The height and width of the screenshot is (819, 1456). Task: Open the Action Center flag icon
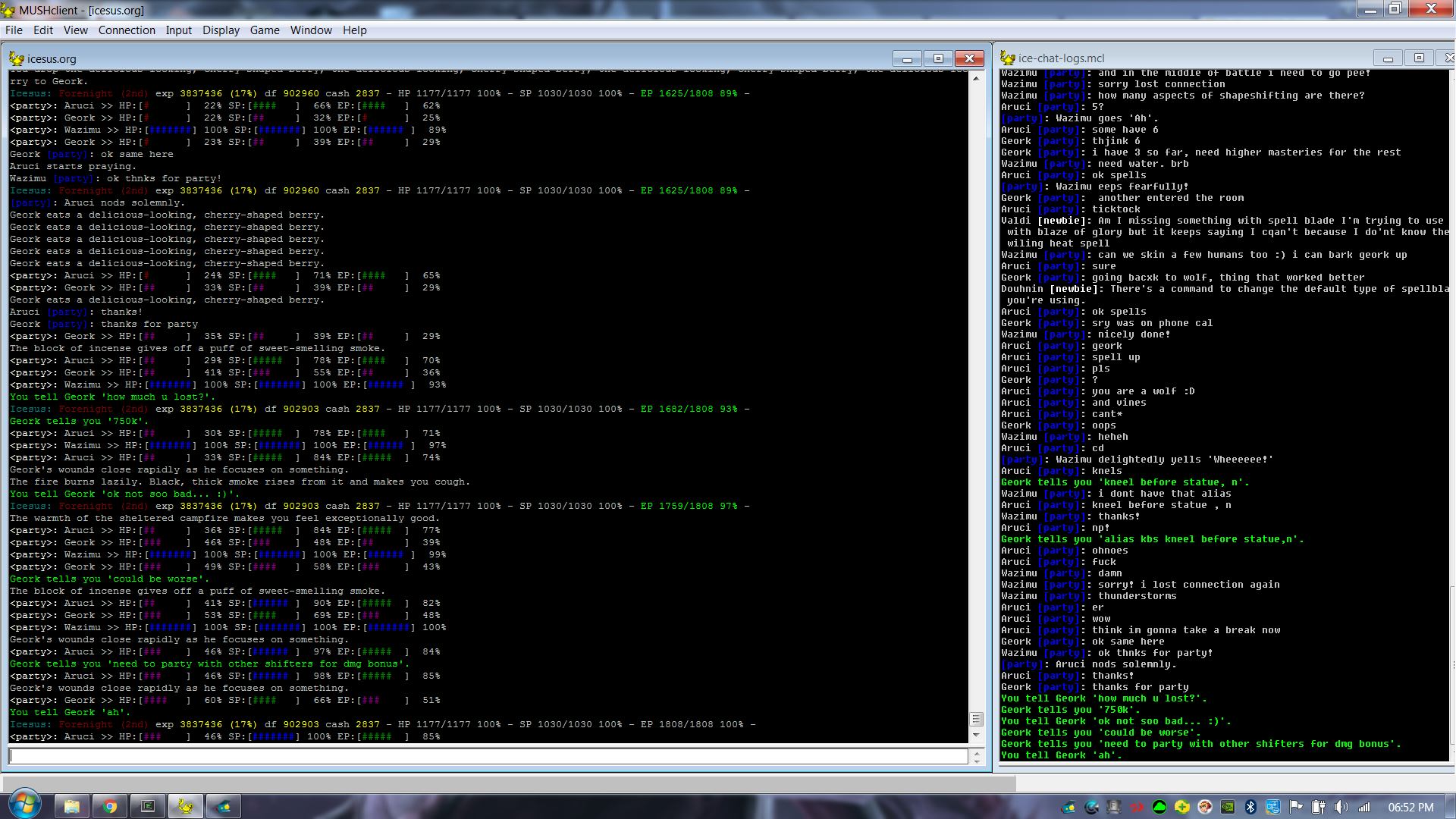click(x=1296, y=807)
